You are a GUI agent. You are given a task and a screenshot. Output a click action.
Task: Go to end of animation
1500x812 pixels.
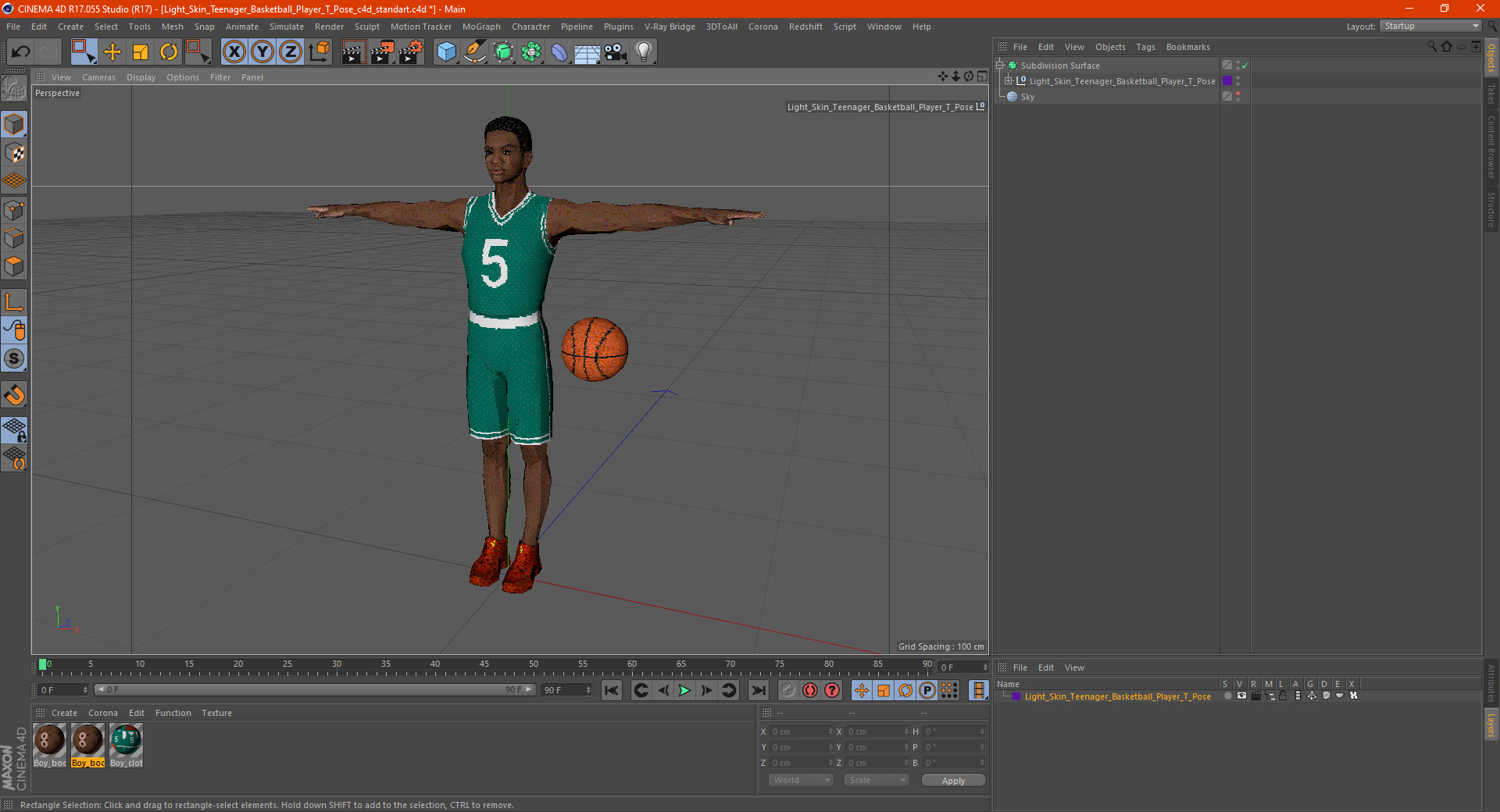pyautogui.click(x=758, y=690)
